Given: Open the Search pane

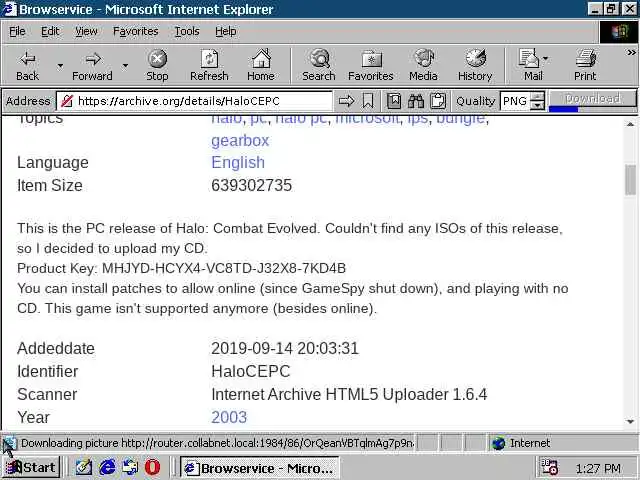Looking at the screenshot, I should [319, 66].
